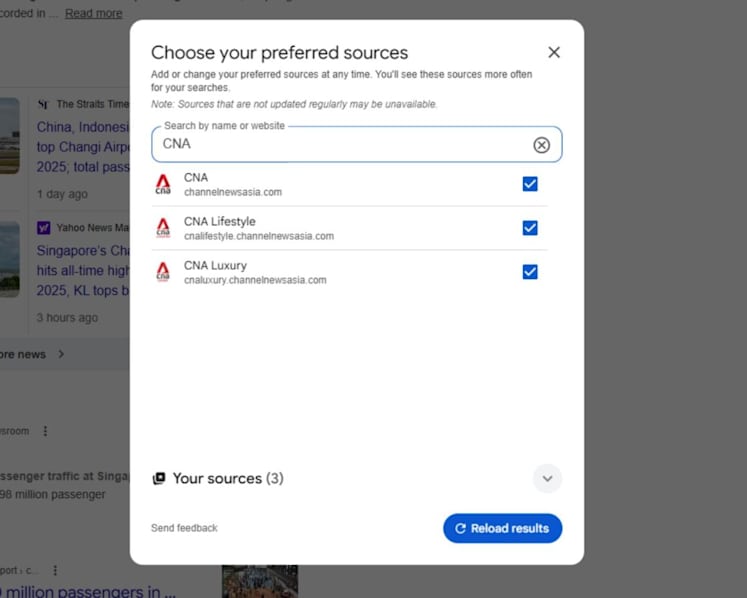Click the Your sources stack icon
Screen dimensions: 747x598
(159, 478)
